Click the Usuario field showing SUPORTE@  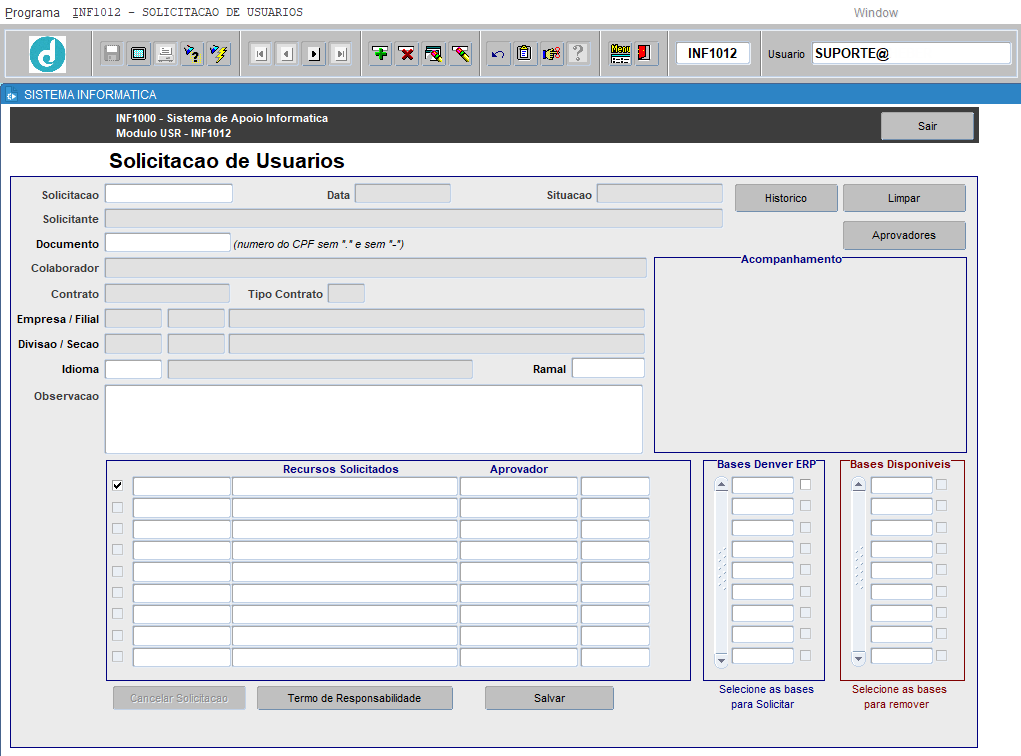click(x=911, y=53)
